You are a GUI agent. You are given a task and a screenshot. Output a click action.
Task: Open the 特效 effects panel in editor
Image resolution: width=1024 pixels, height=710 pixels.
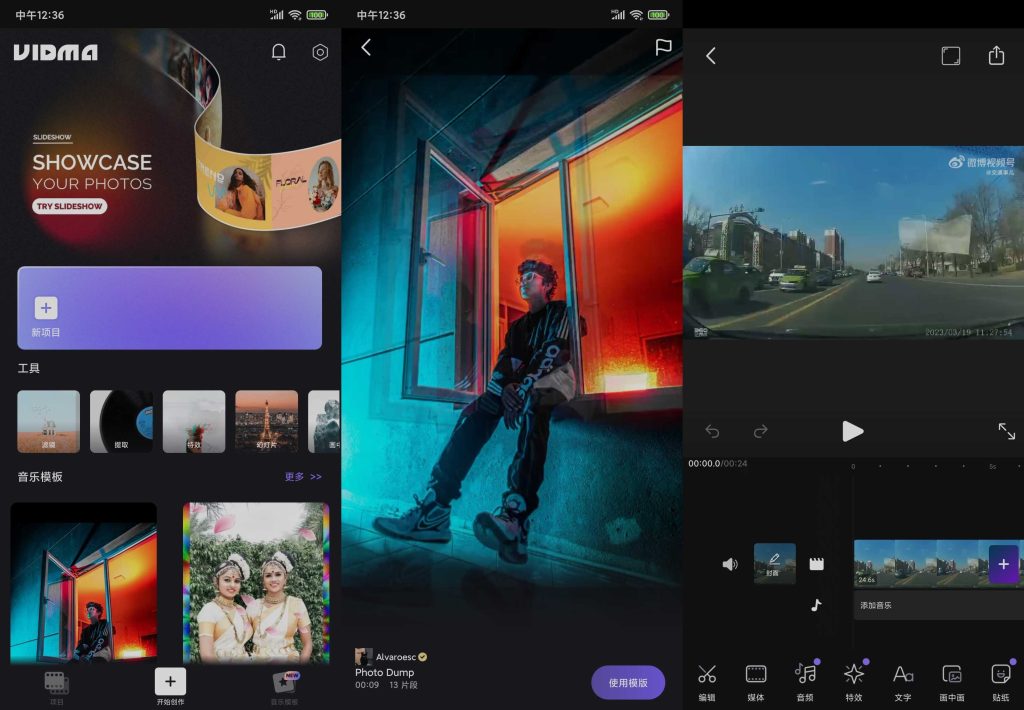[854, 680]
